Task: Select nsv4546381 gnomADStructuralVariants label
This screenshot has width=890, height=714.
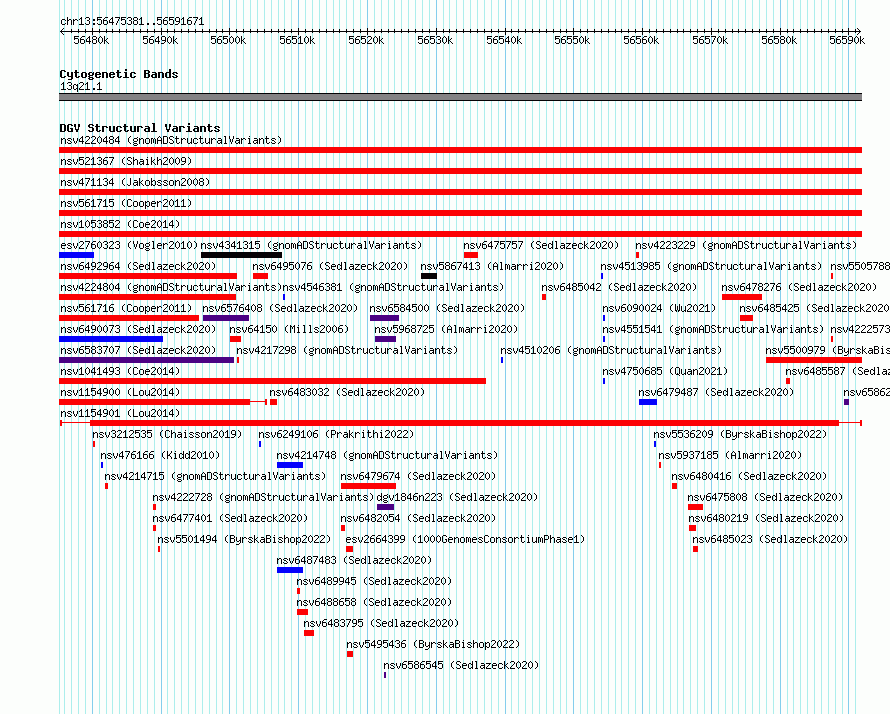Action: (x=393, y=287)
